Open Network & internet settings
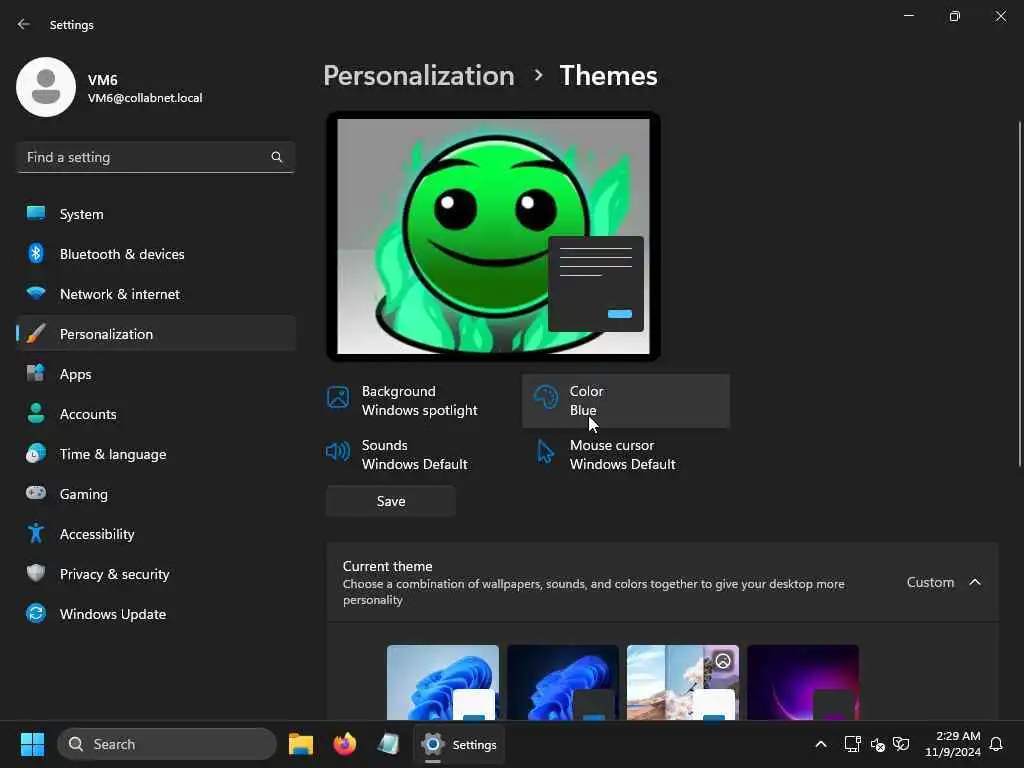Screen dimensions: 1024x768 (x=156, y=294)
